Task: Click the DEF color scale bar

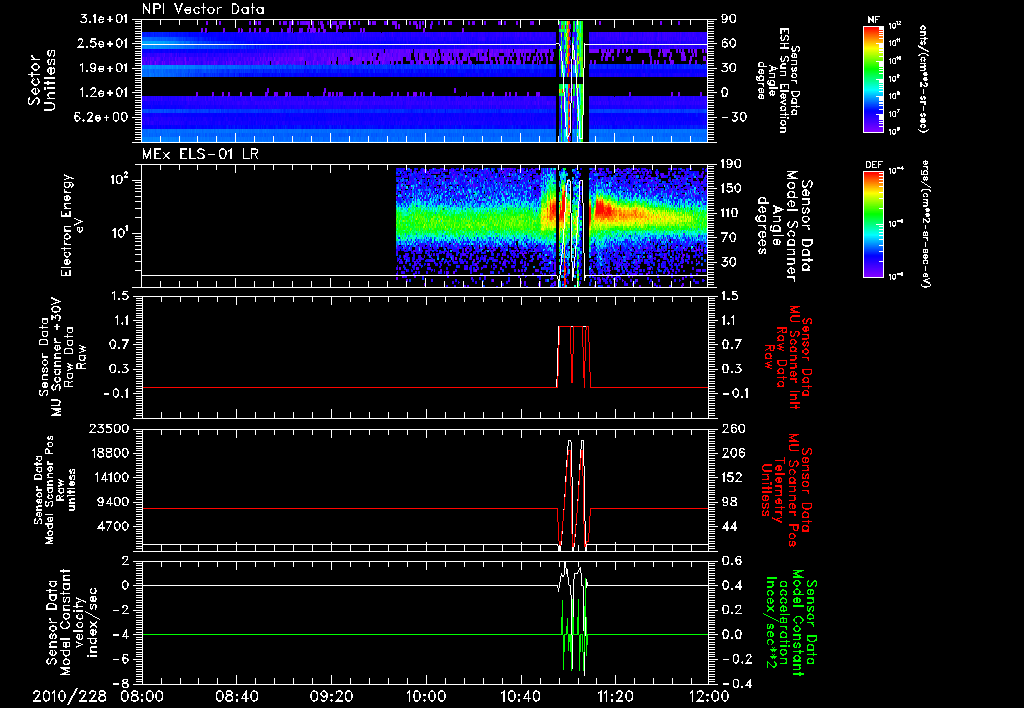Action: pos(873,224)
